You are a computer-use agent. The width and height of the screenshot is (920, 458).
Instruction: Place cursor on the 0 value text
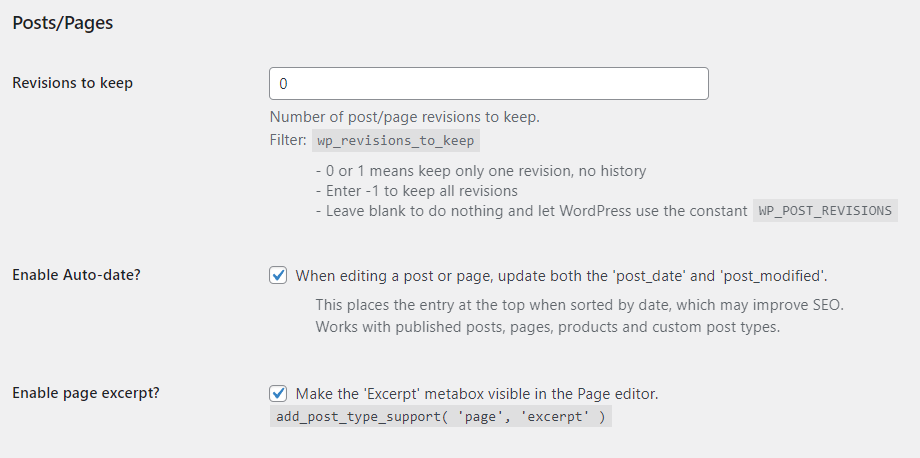pos(284,84)
